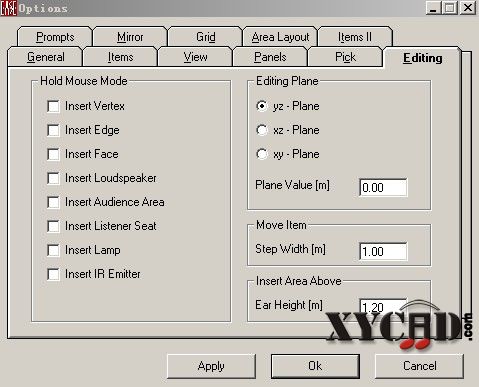Go to the Pick tab

pyautogui.click(x=345, y=57)
